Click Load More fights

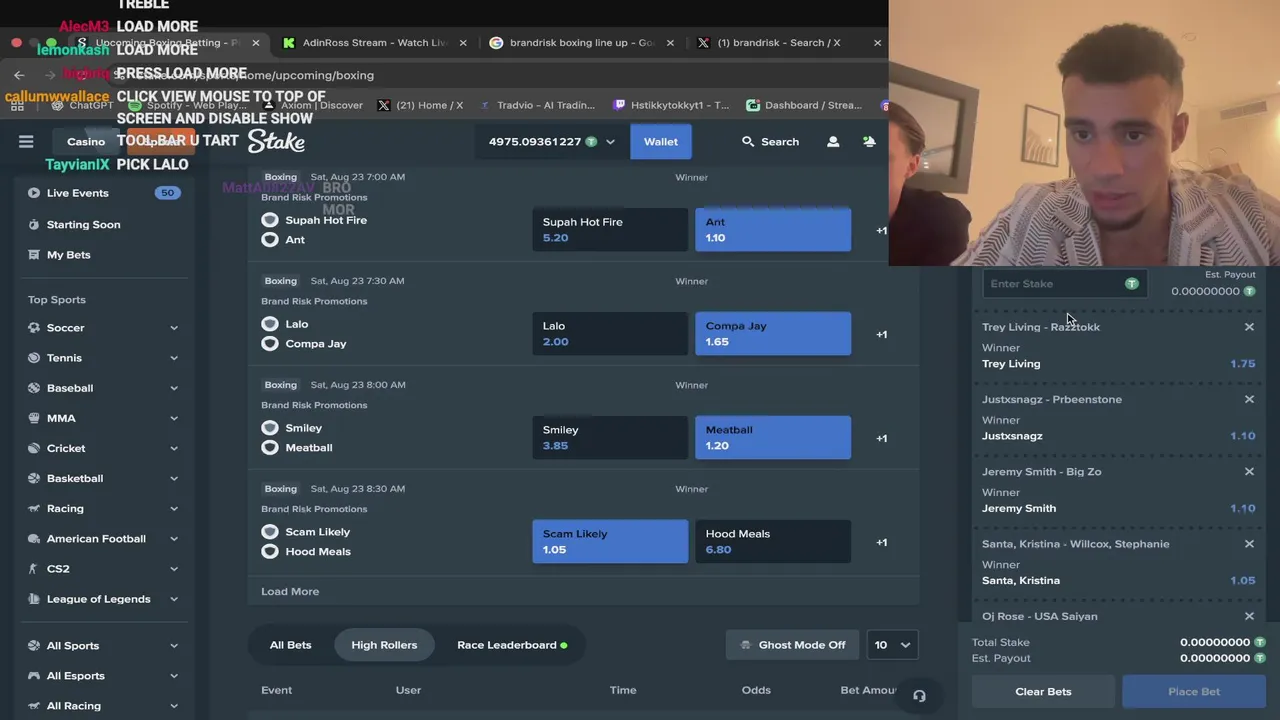point(290,592)
